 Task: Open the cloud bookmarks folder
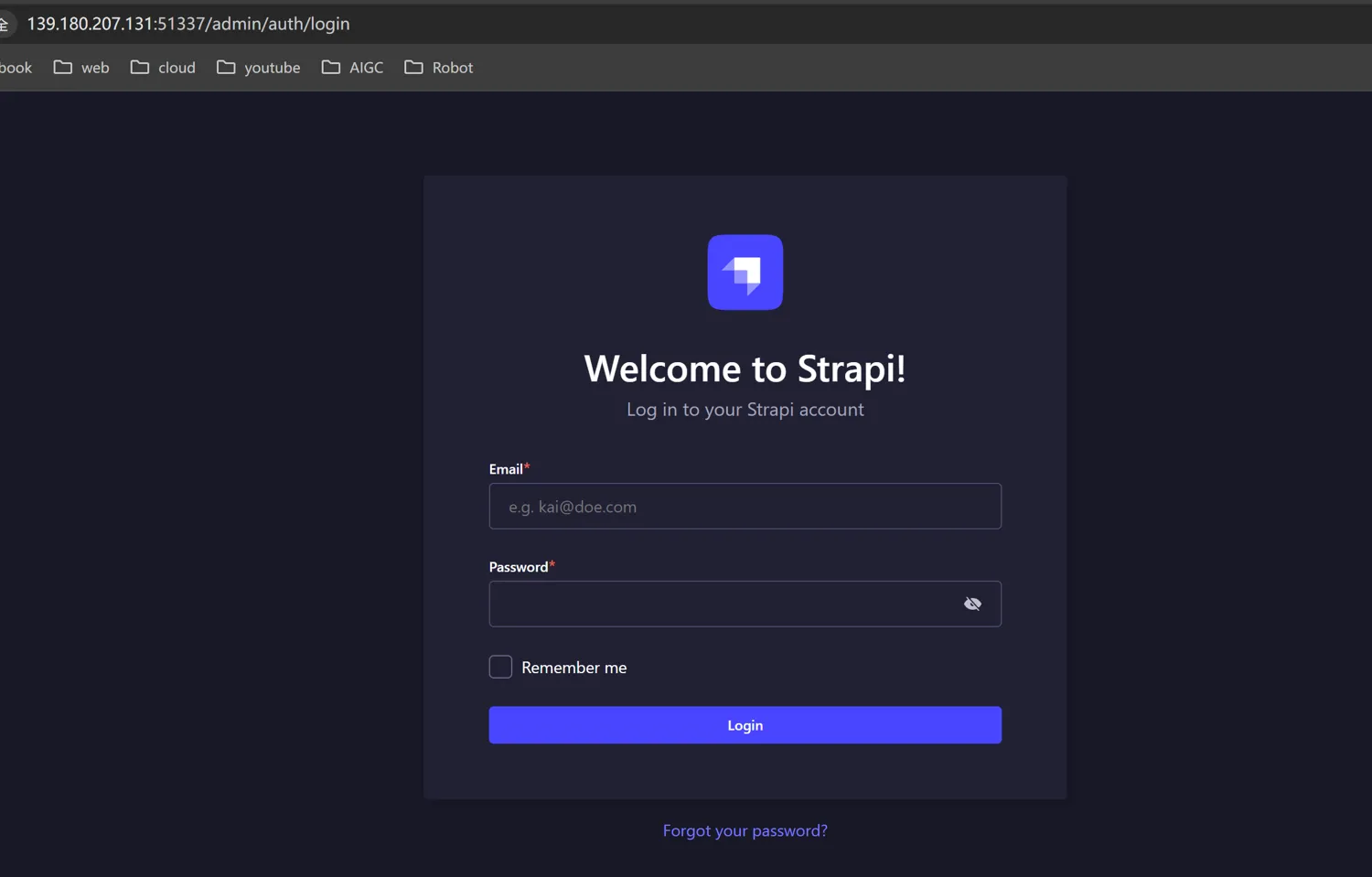163,68
